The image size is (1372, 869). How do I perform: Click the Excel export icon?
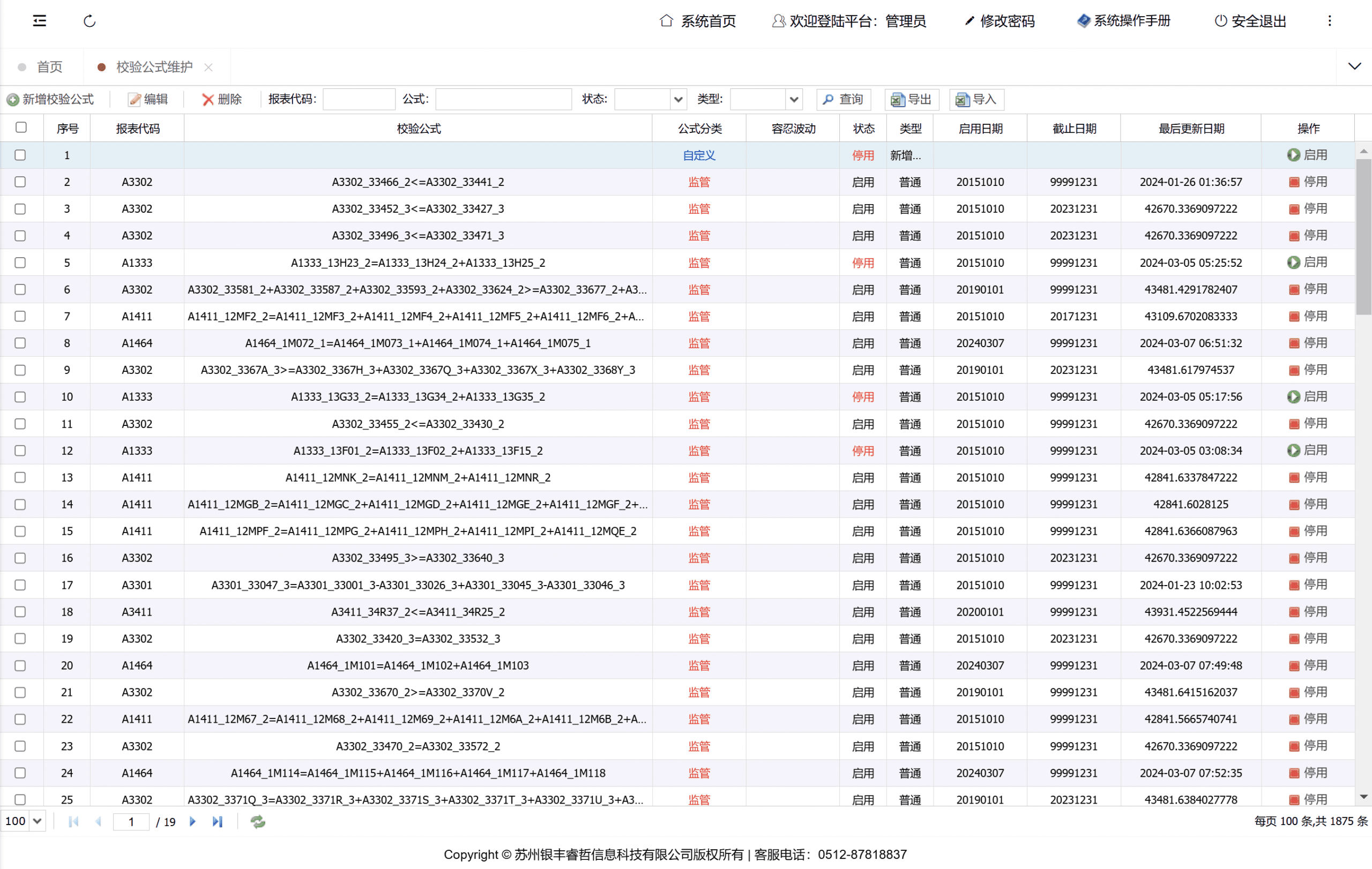click(x=897, y=100)
